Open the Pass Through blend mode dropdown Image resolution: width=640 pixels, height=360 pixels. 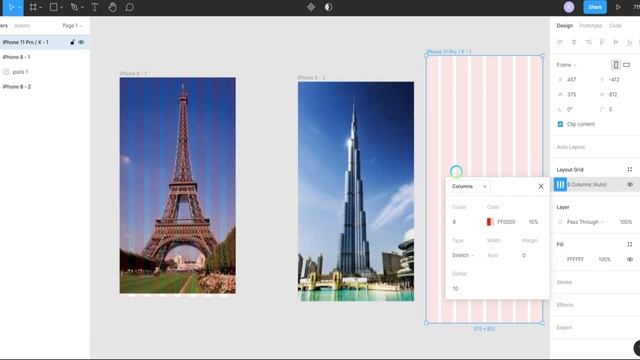[585, 222]
